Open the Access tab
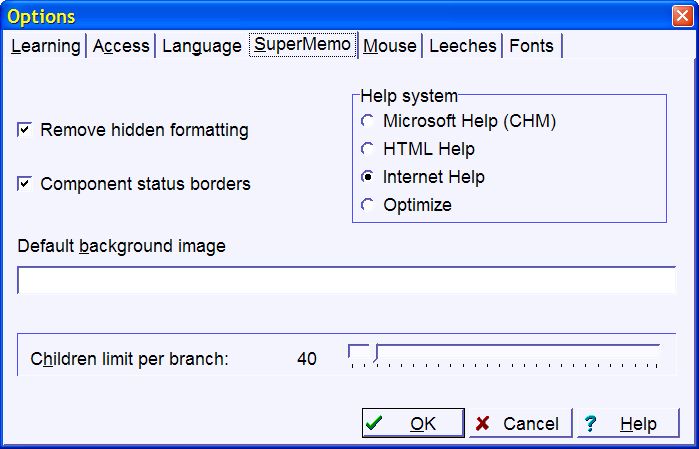 point(121,45)
